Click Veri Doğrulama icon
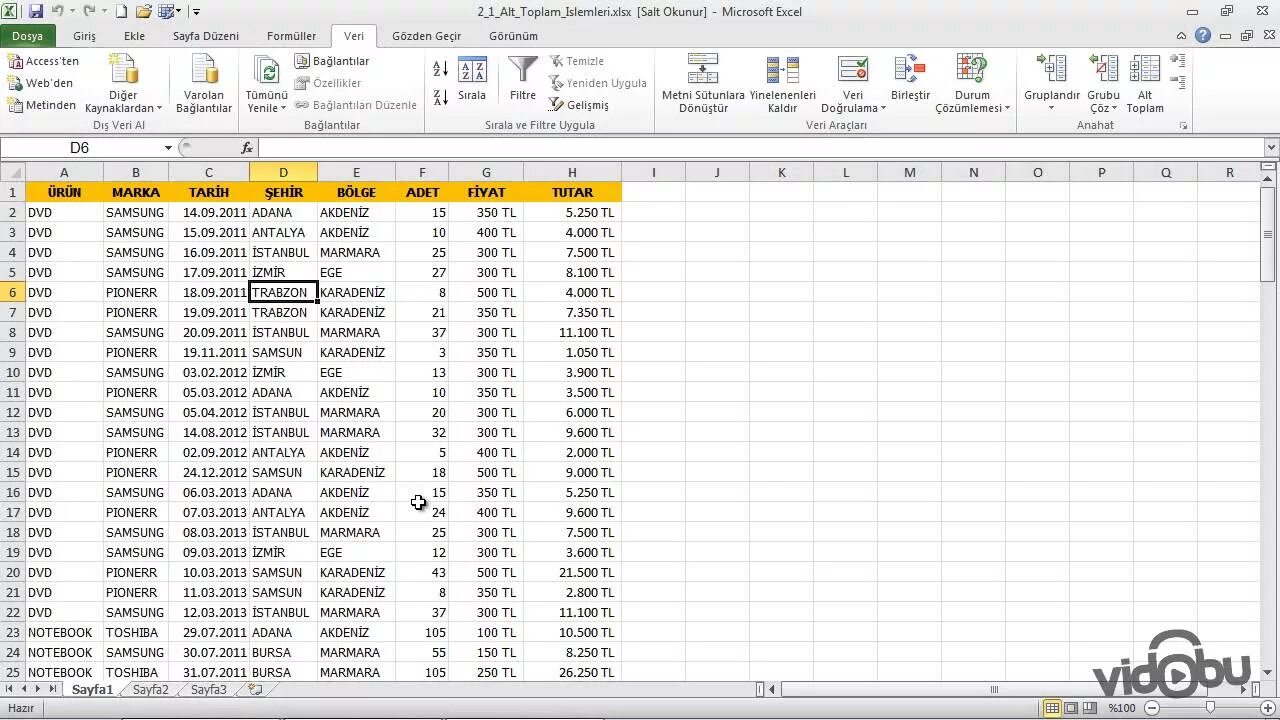This screenshot has width=1280, height=720. [x=853, y=70]
